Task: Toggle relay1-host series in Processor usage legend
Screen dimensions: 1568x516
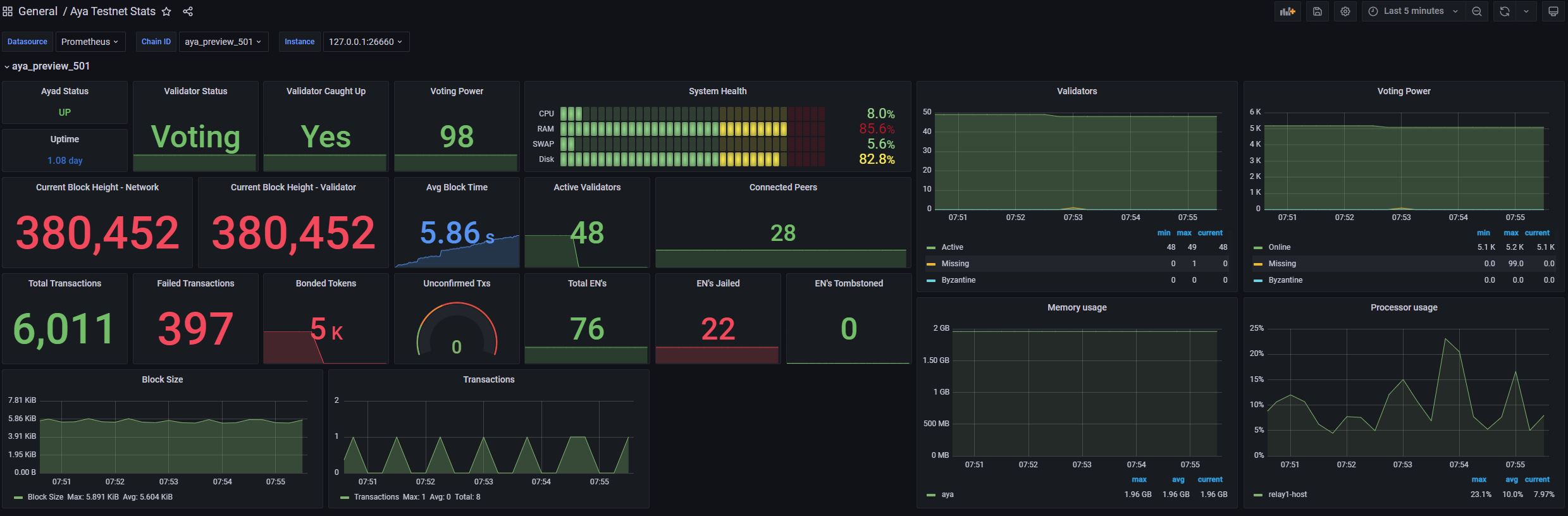Action: point(1287,494)
